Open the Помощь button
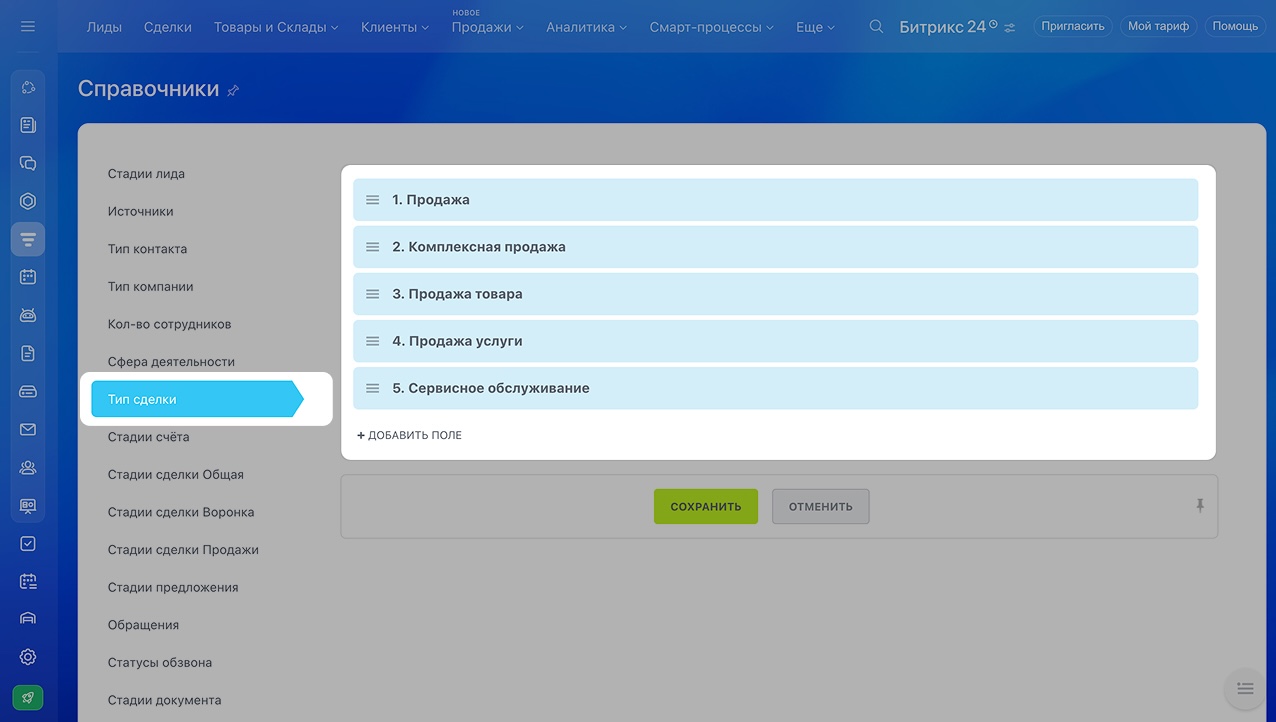The image size is (1276, 722). tap(1235, 26)
